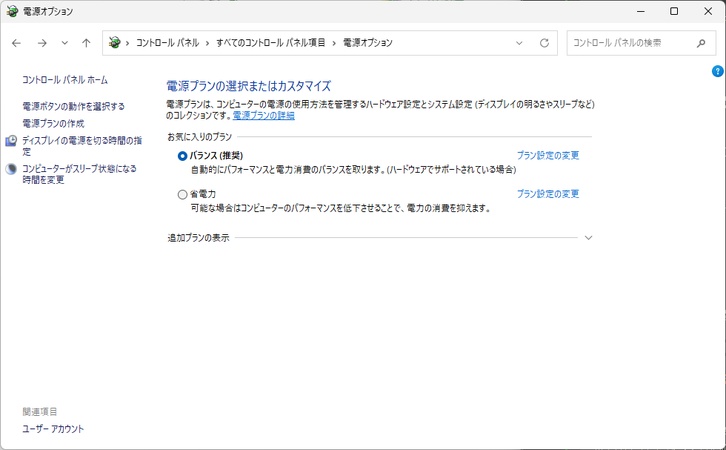
Task: Select the バランス (推奨) power plan
Action: pyautogui.click(x=182, y=156)
